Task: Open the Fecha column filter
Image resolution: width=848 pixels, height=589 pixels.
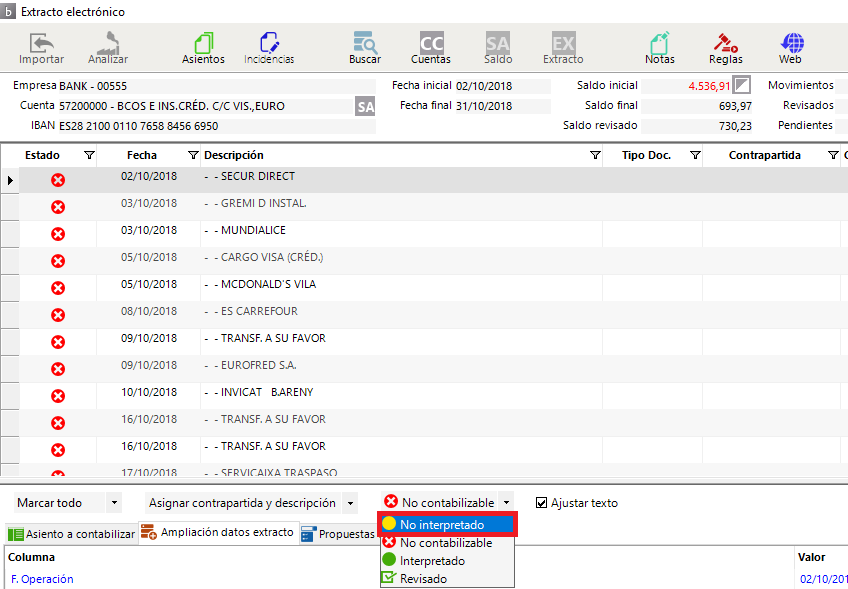Action: (x=193, y=156)
